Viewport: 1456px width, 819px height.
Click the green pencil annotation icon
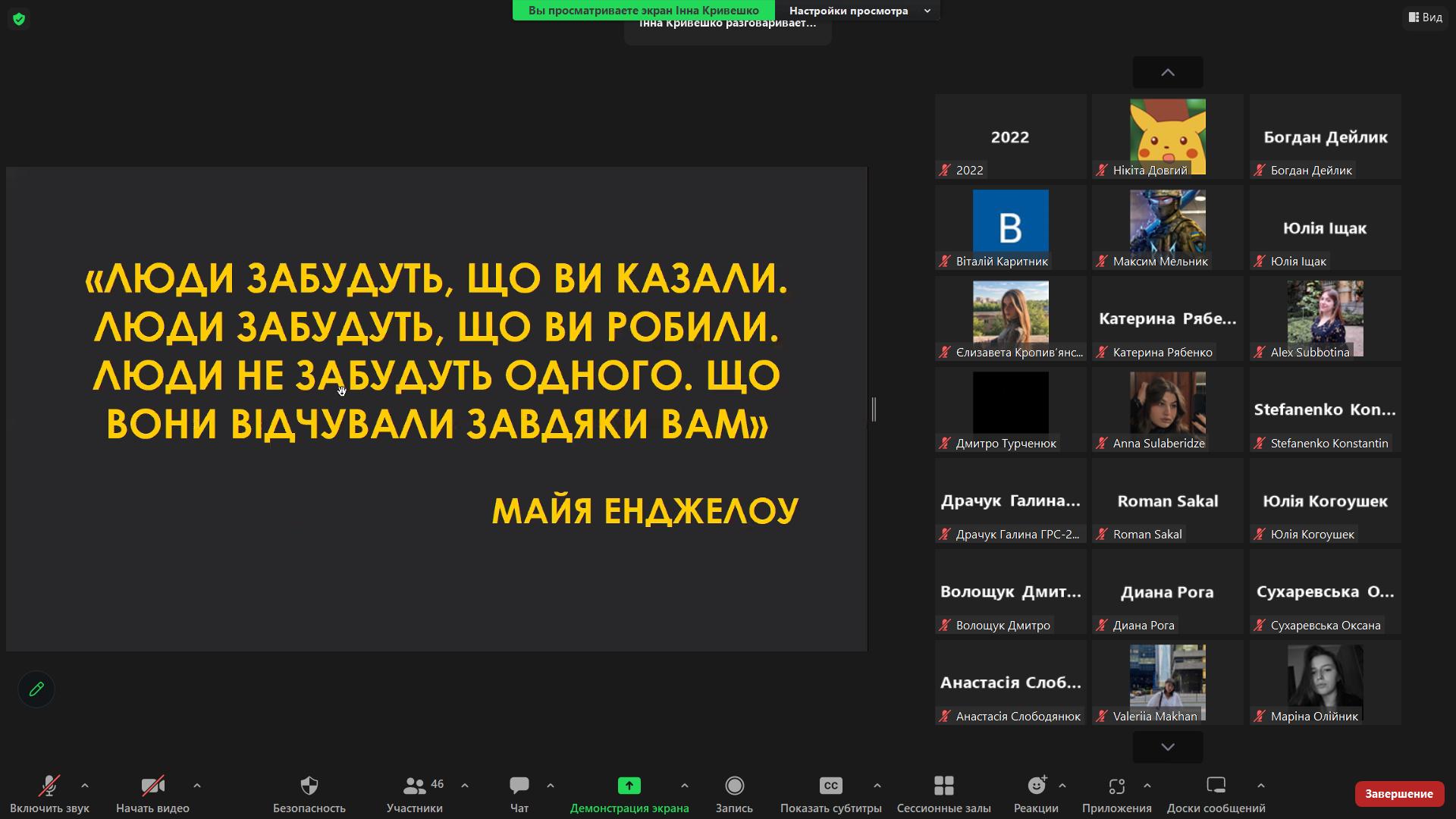(36, 689)
